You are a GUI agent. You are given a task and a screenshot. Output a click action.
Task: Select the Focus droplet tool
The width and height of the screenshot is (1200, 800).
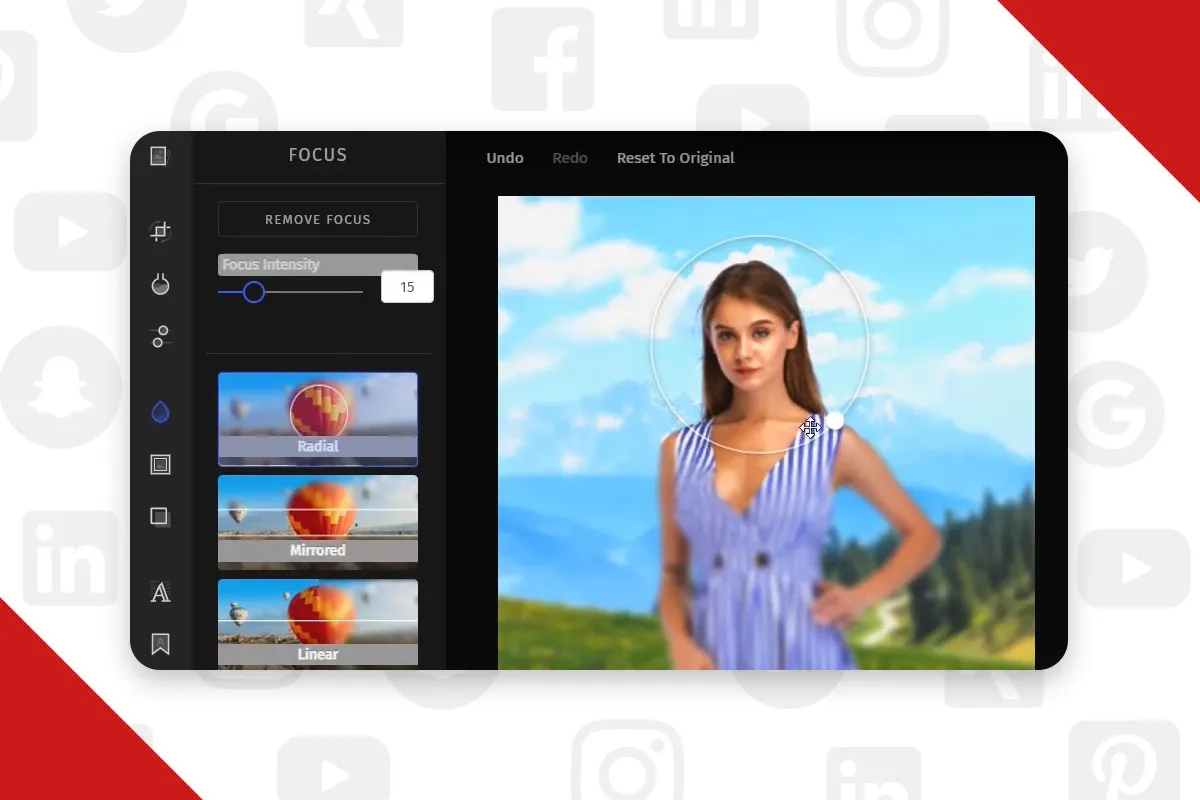(x=160, y=412)
